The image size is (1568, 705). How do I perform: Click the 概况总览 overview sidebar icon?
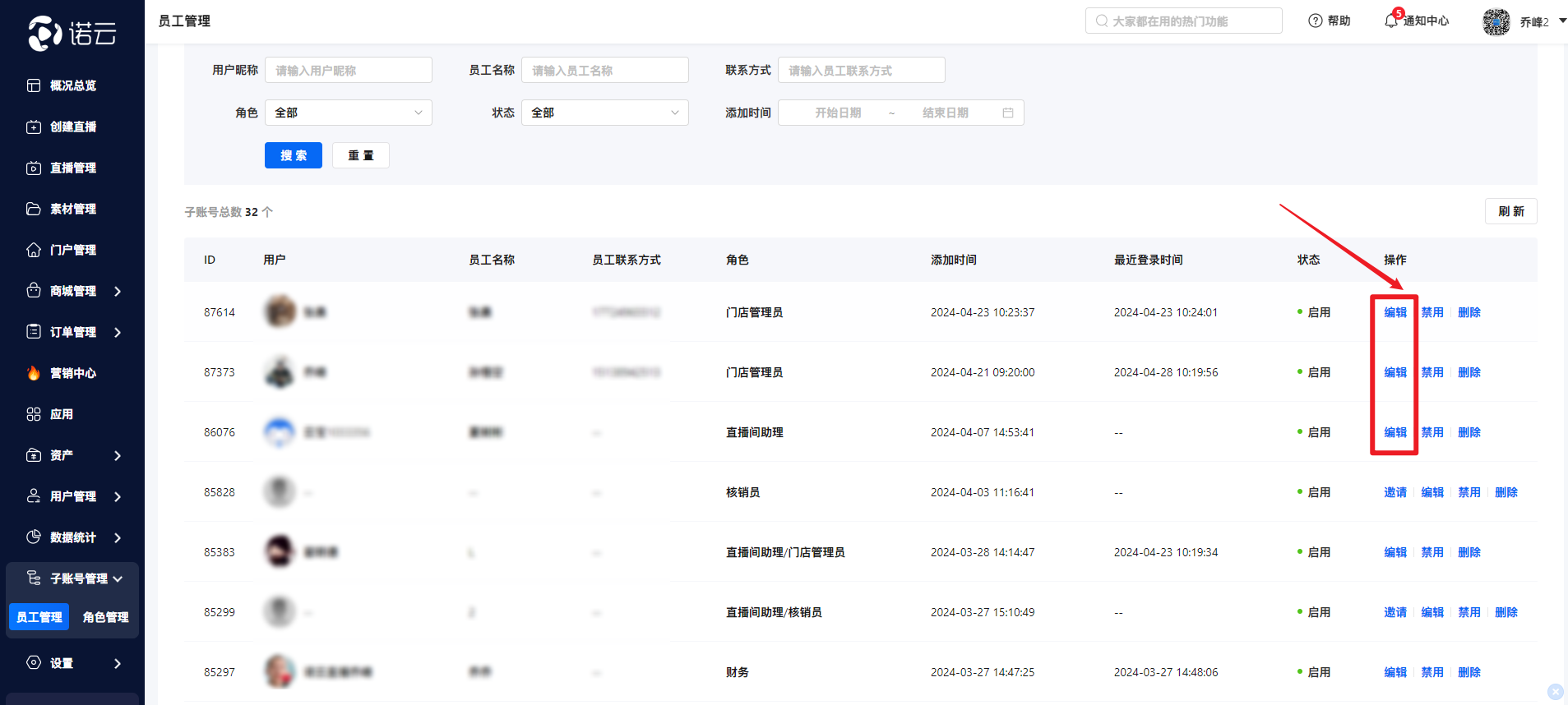click(x=34, y=85)
